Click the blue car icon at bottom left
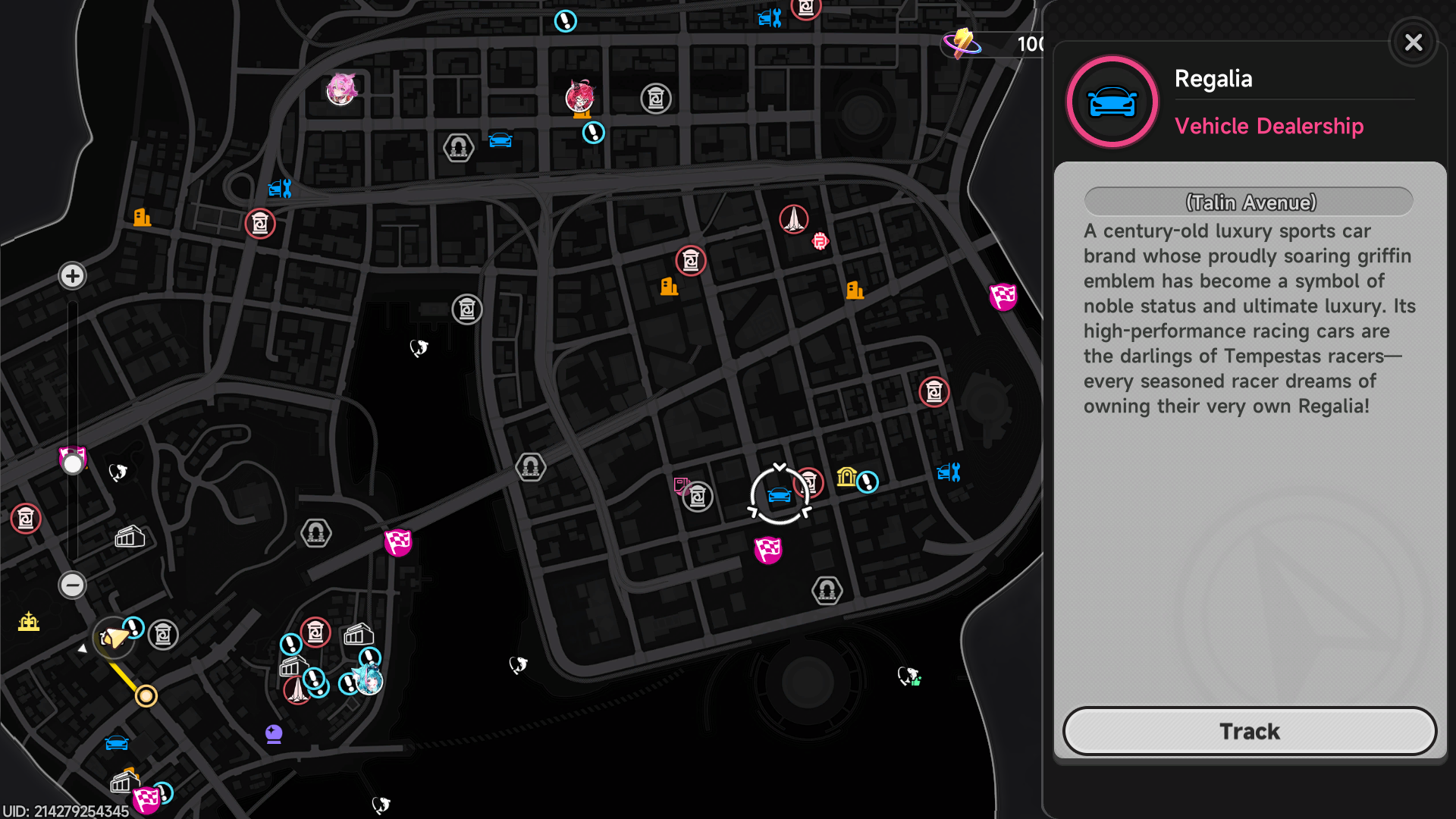Viewport: 1456px width, 819px height. pos(117,742)
